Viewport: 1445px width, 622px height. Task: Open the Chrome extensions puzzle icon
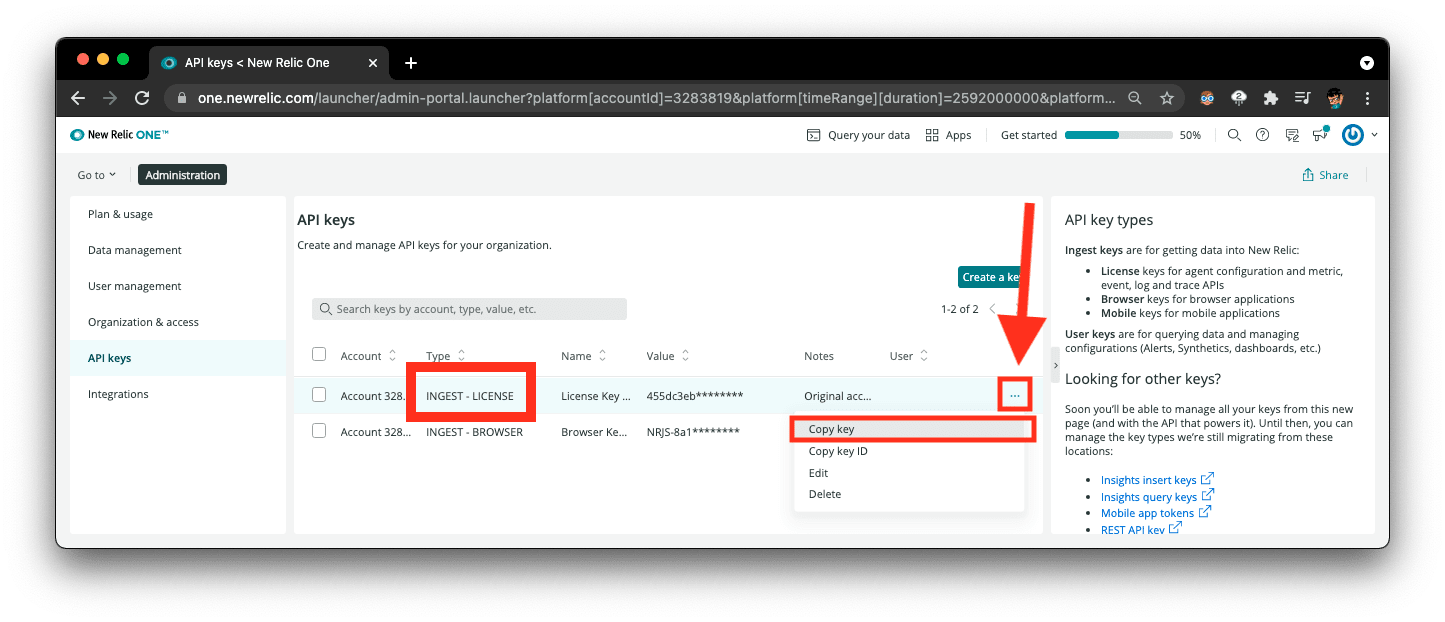click(1271, 98)
